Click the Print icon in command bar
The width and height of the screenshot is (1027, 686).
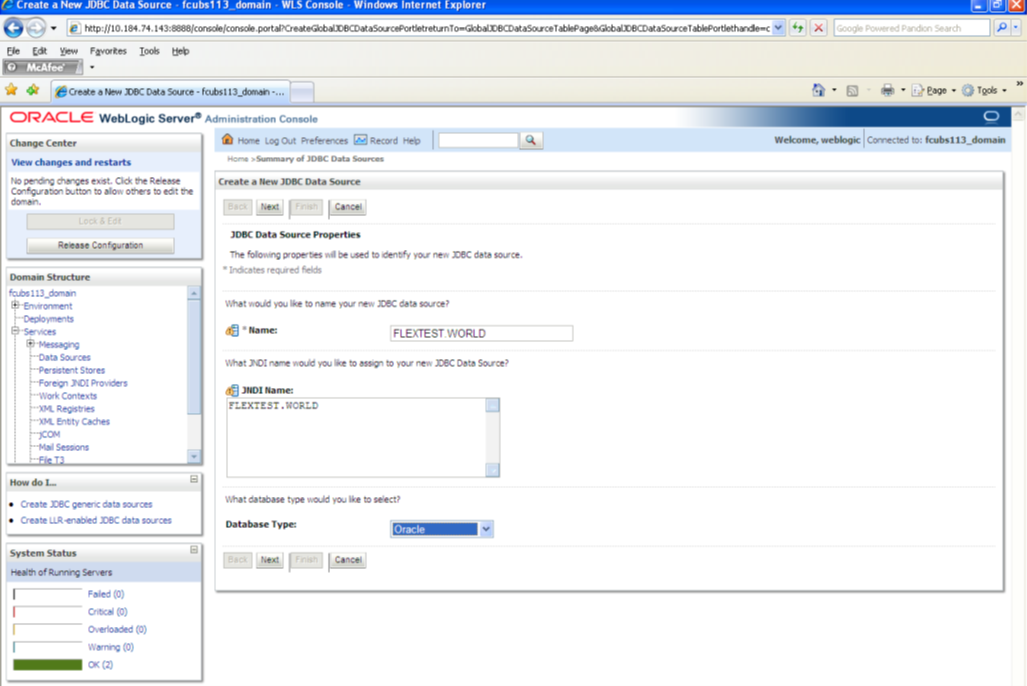point(887,90)
